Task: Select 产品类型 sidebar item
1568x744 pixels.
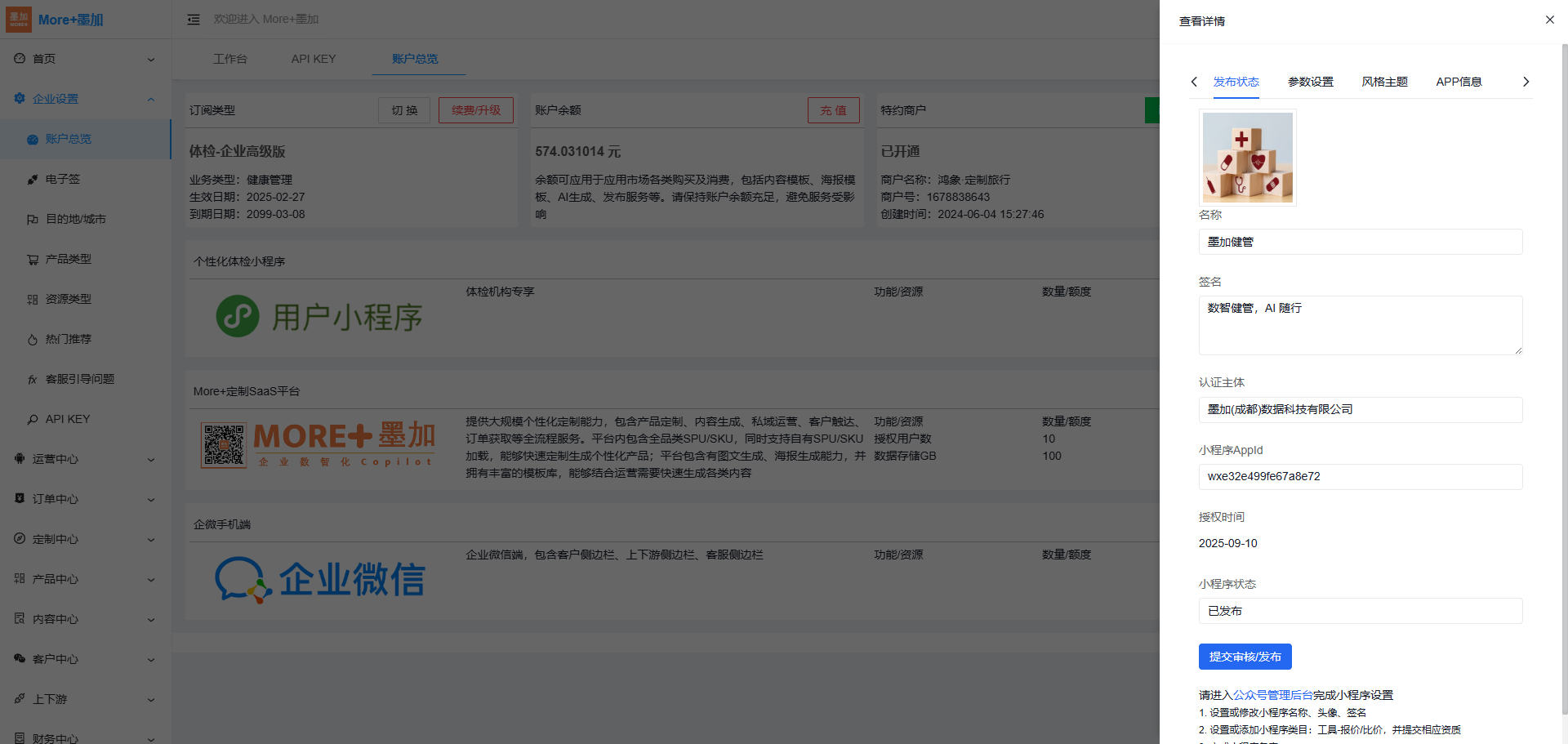Action: point(68,259)
